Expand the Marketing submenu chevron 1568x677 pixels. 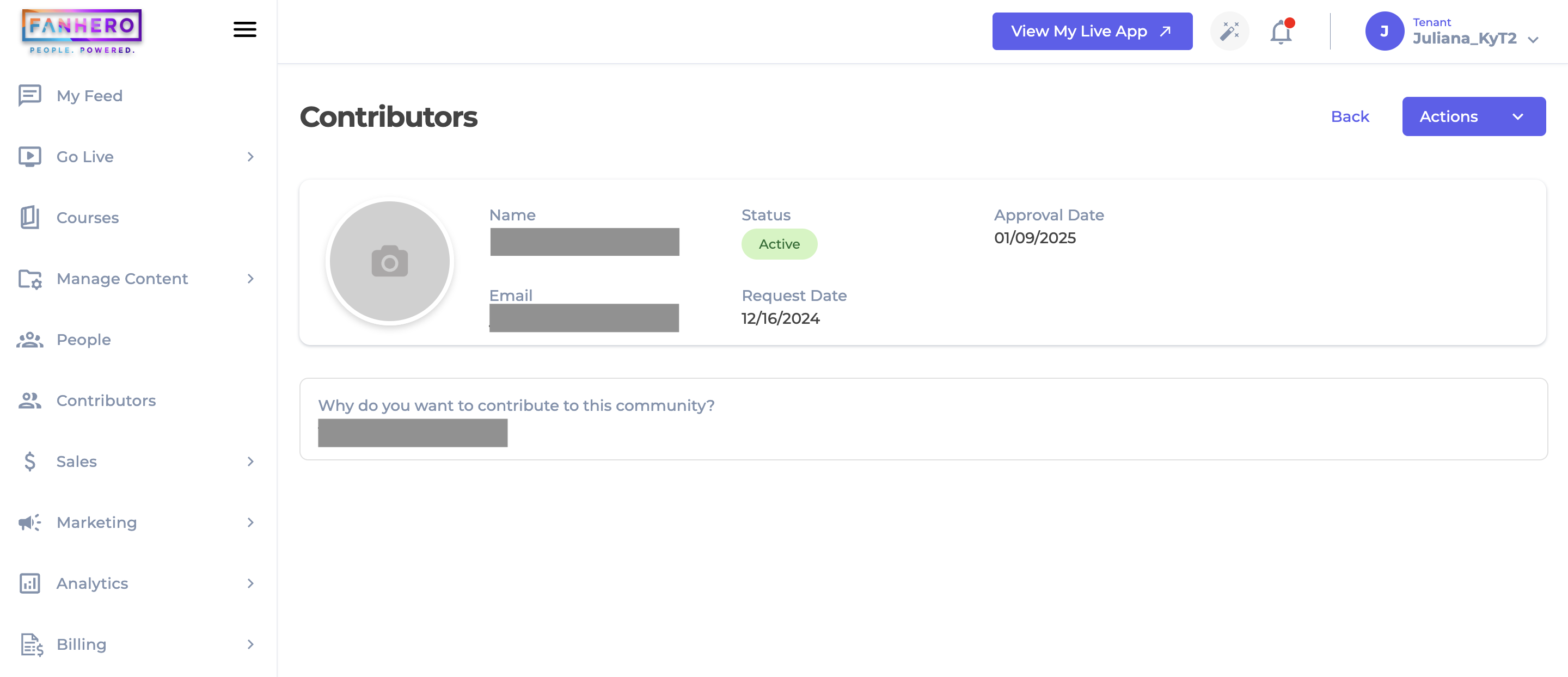pos(250,522)
